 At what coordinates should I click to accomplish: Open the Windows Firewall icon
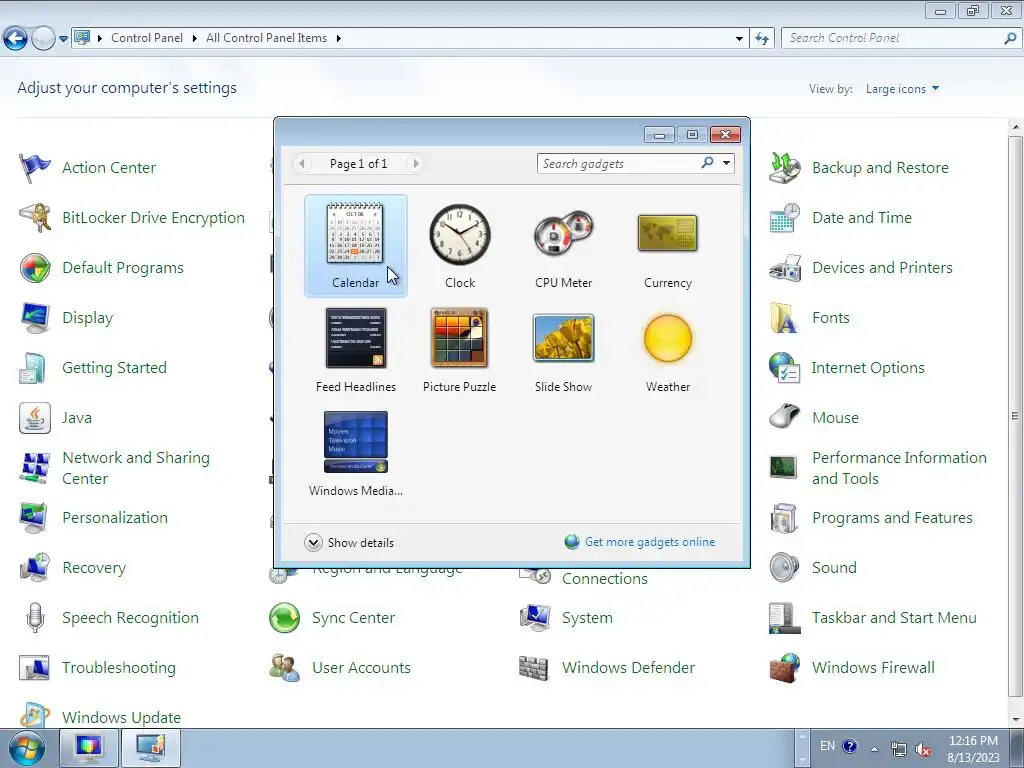(784, 667)
